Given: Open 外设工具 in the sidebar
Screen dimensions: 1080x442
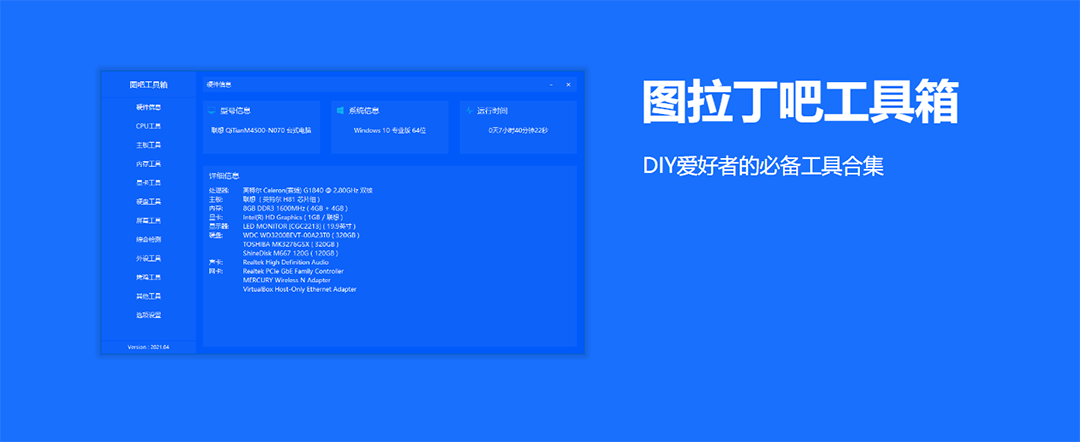Looking at the screenshot, I should [x=148, y=259].
